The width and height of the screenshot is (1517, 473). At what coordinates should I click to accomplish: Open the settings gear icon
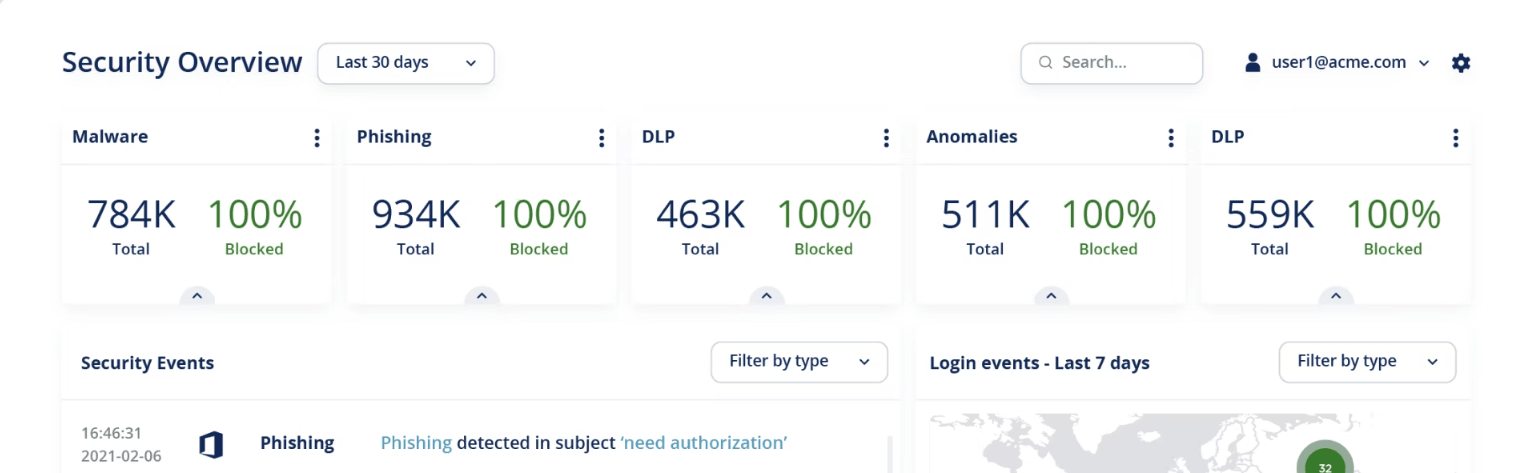pos(1461,63)
